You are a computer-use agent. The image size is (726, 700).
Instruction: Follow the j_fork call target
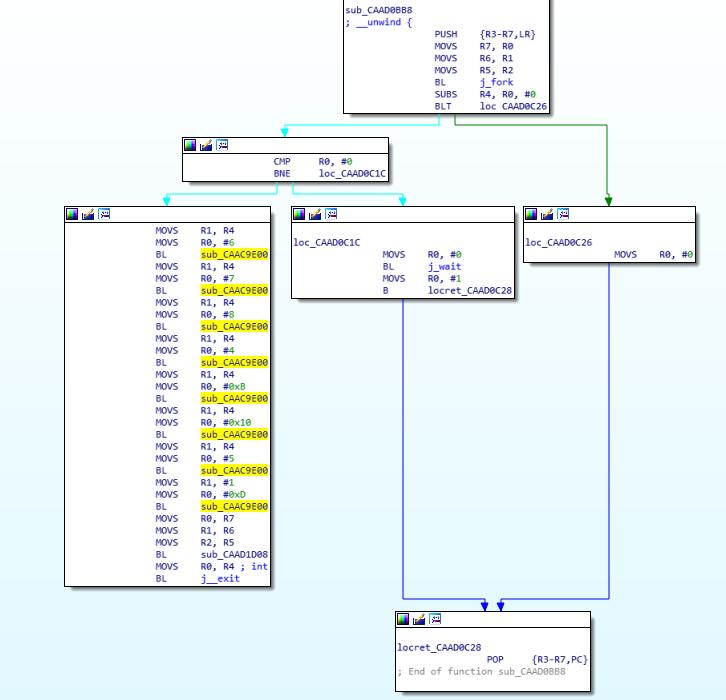tap(496, 82)
